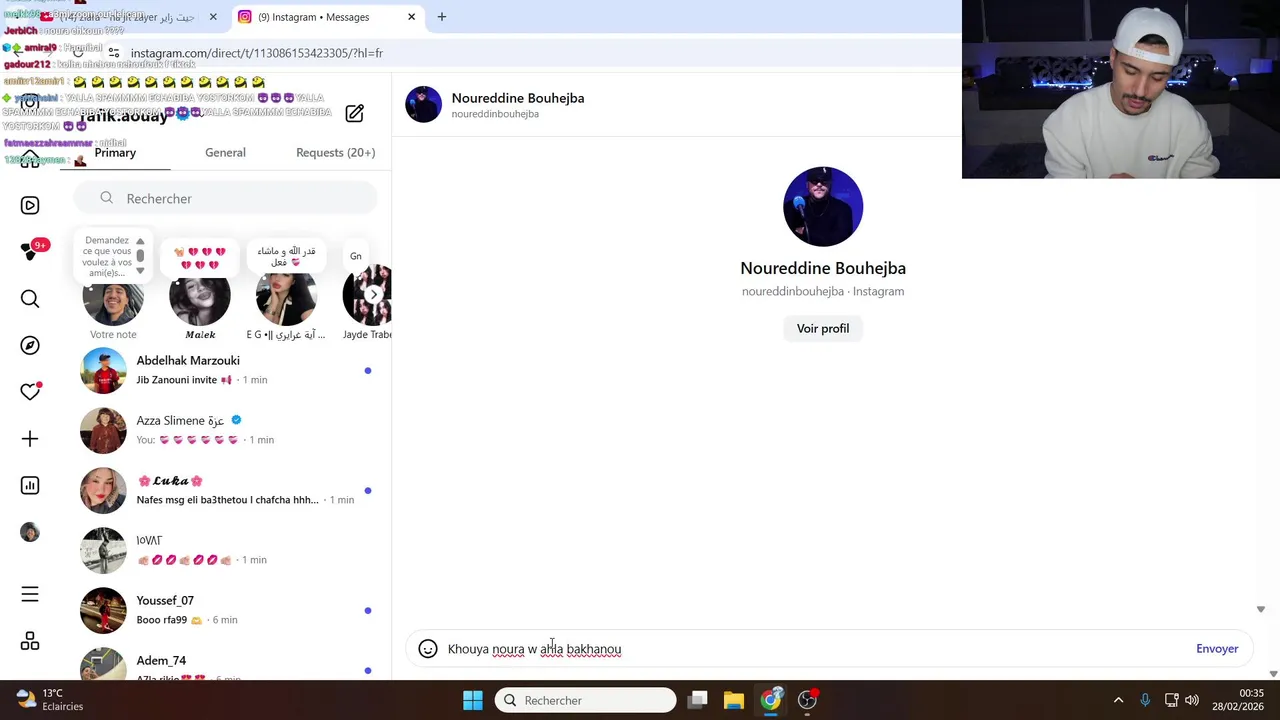Click the note bubble scroll arrows
Screen dimensions: 1280x720
click(140, 256)
